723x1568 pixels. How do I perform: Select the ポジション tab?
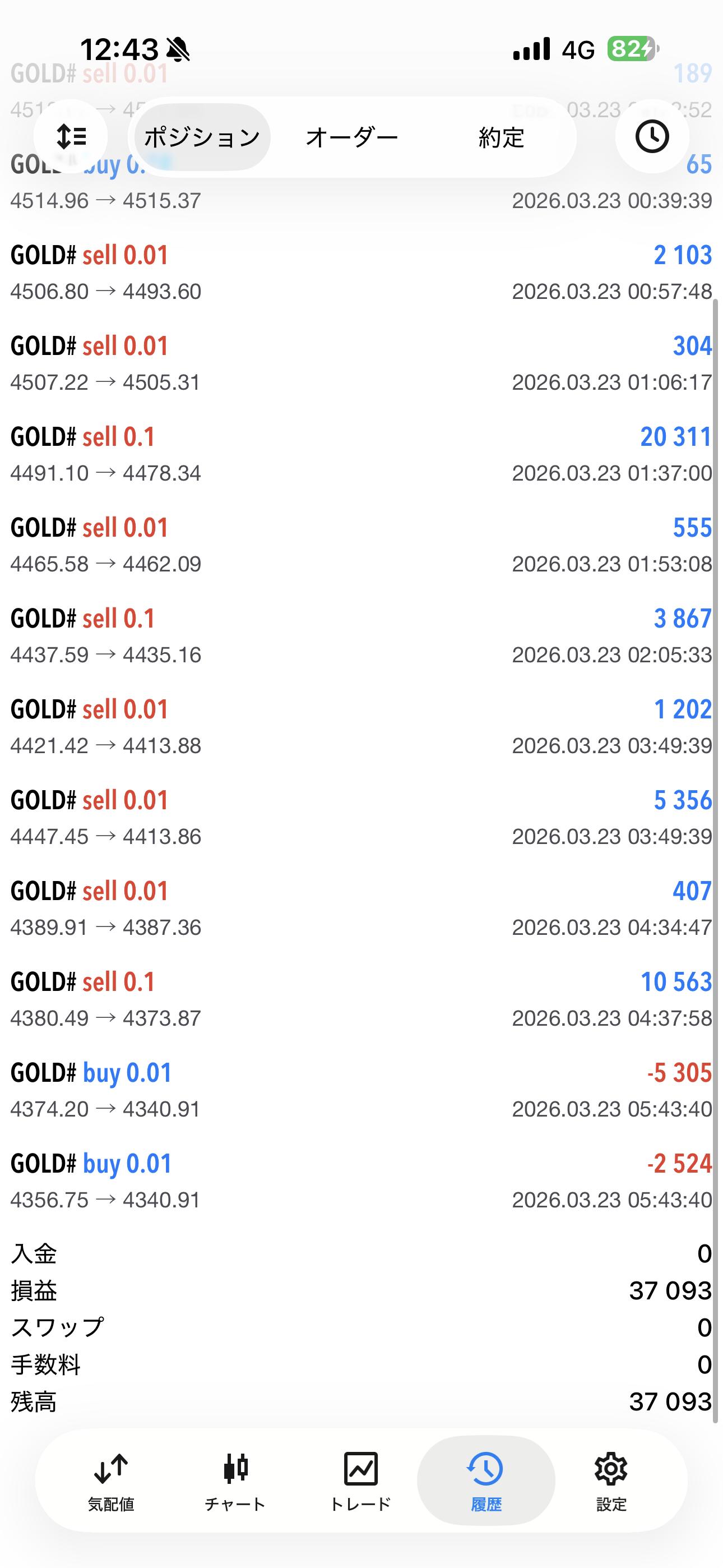pyautogui.click(x=202, y=137)
